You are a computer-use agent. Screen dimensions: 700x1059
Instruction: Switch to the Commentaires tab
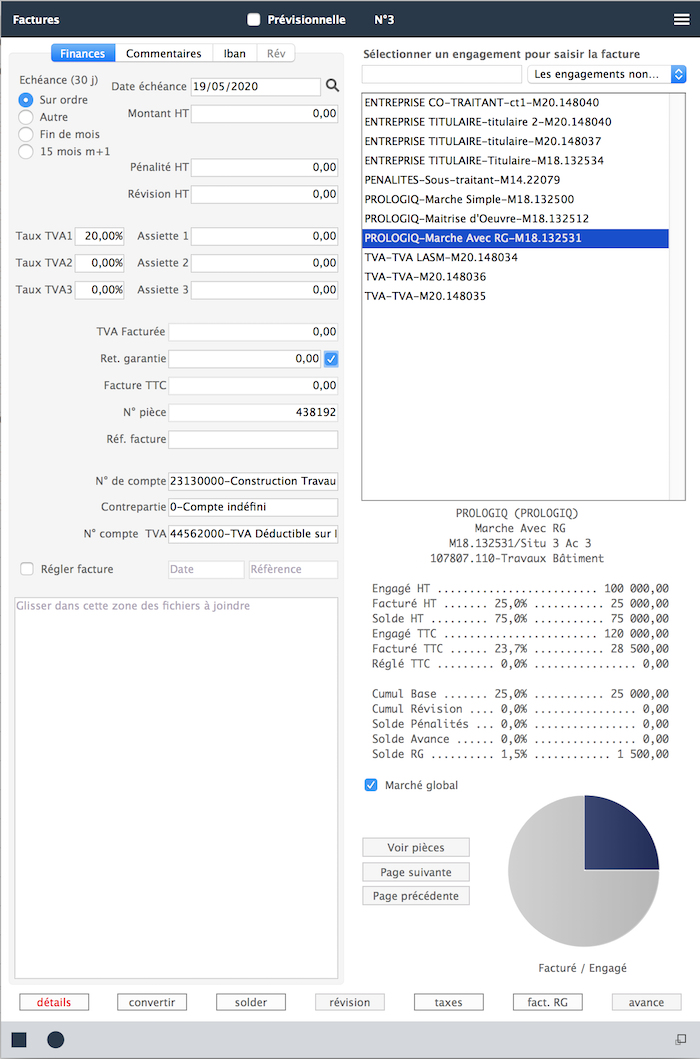click(x=164, y=53)
